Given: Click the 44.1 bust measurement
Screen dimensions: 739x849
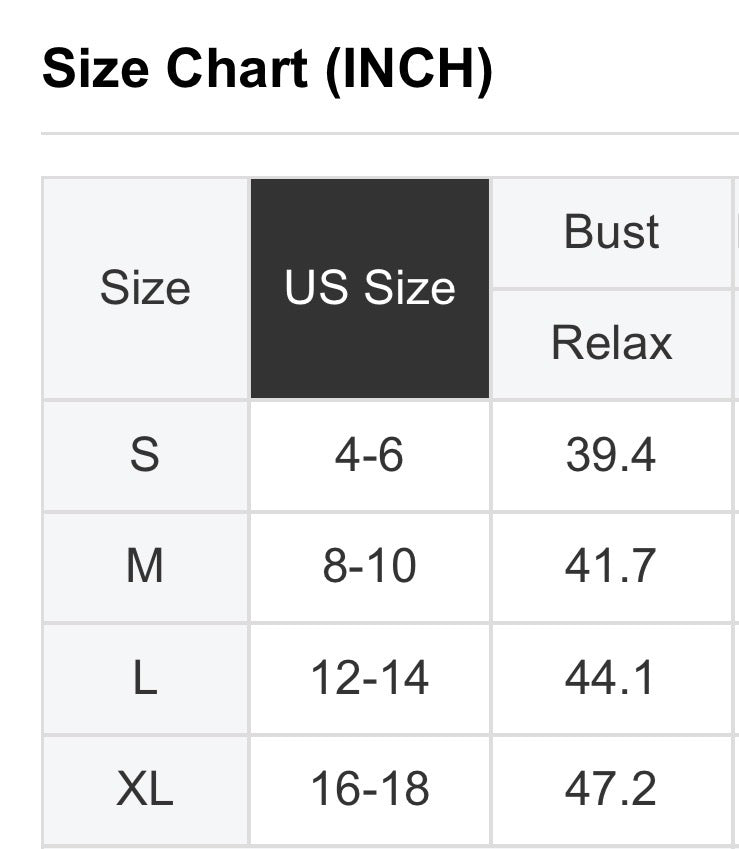Looking at the screenshot, I should 611,678.
